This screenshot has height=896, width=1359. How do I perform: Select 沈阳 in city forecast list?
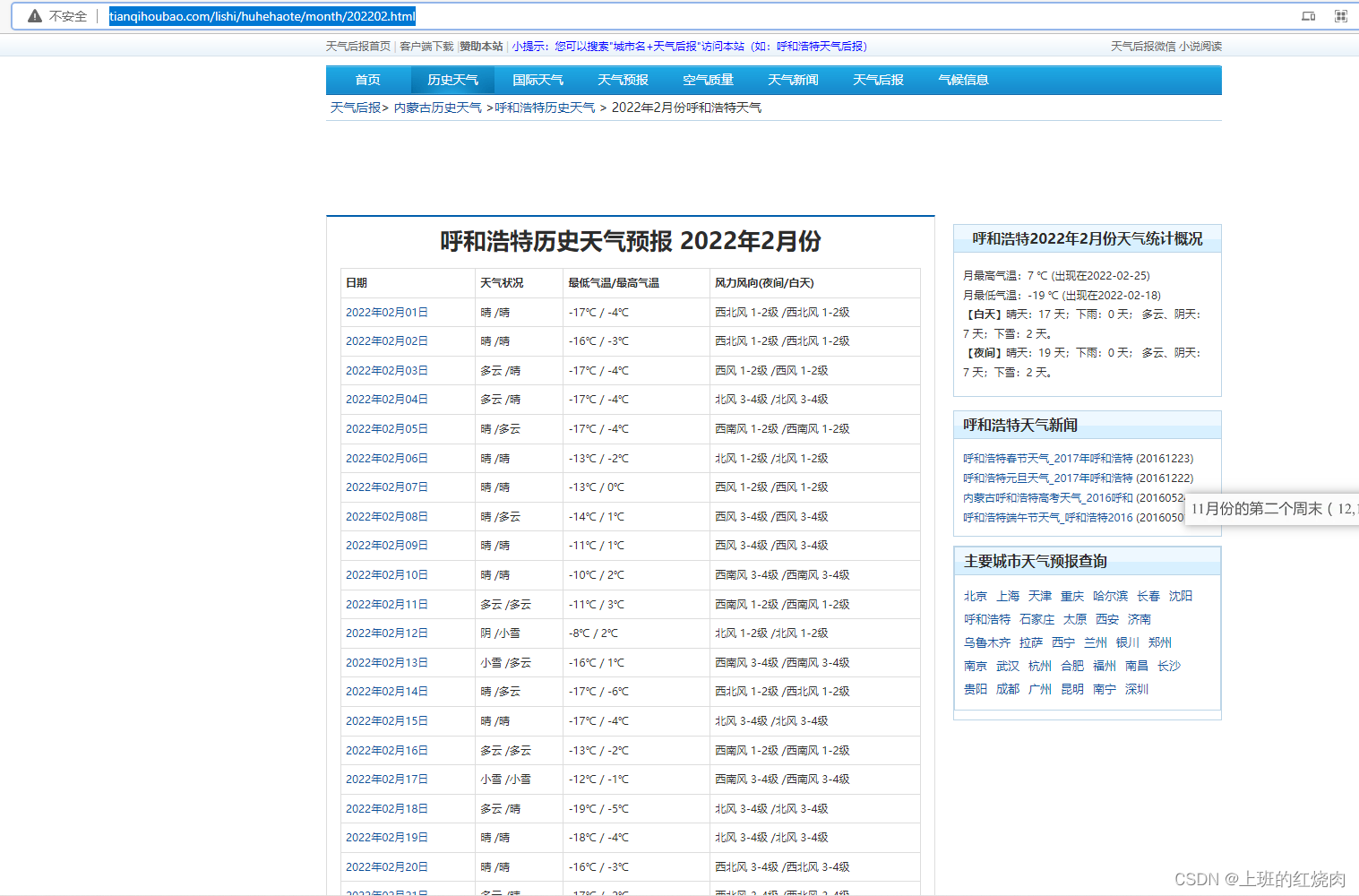[x=1181, y=596]
